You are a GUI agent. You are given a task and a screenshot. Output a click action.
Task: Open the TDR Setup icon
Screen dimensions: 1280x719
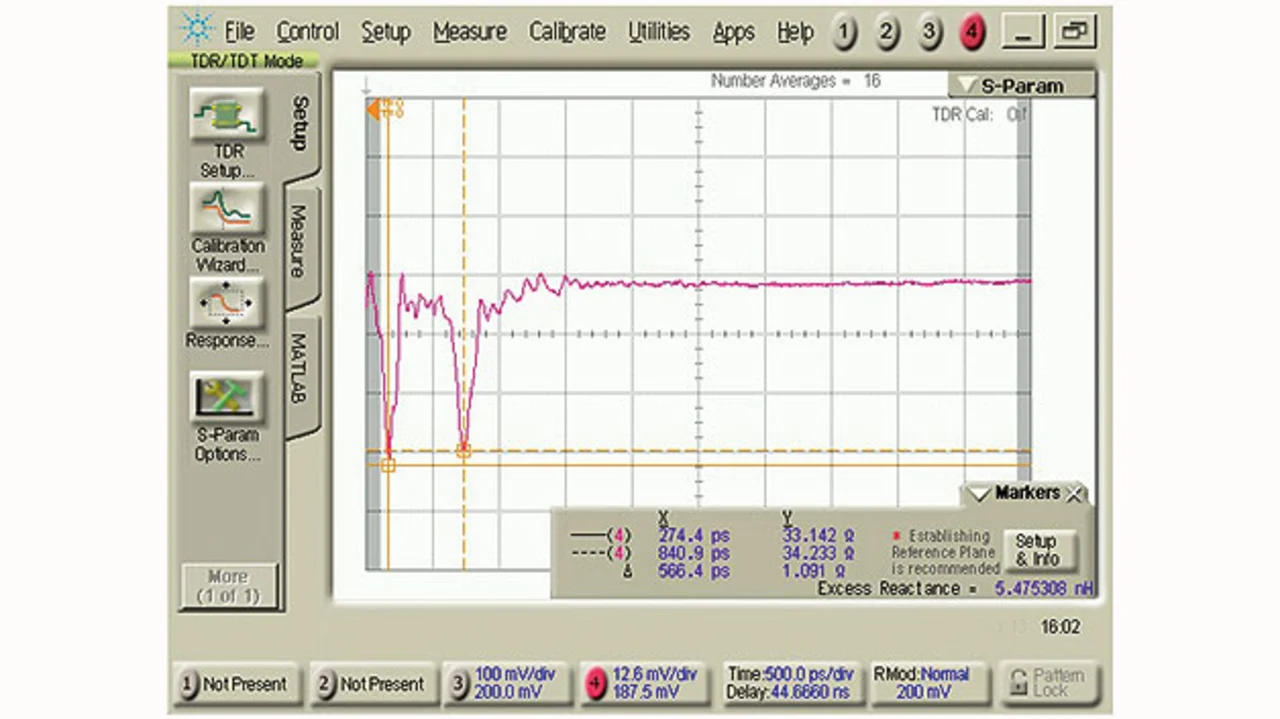(x=227, y=115)
